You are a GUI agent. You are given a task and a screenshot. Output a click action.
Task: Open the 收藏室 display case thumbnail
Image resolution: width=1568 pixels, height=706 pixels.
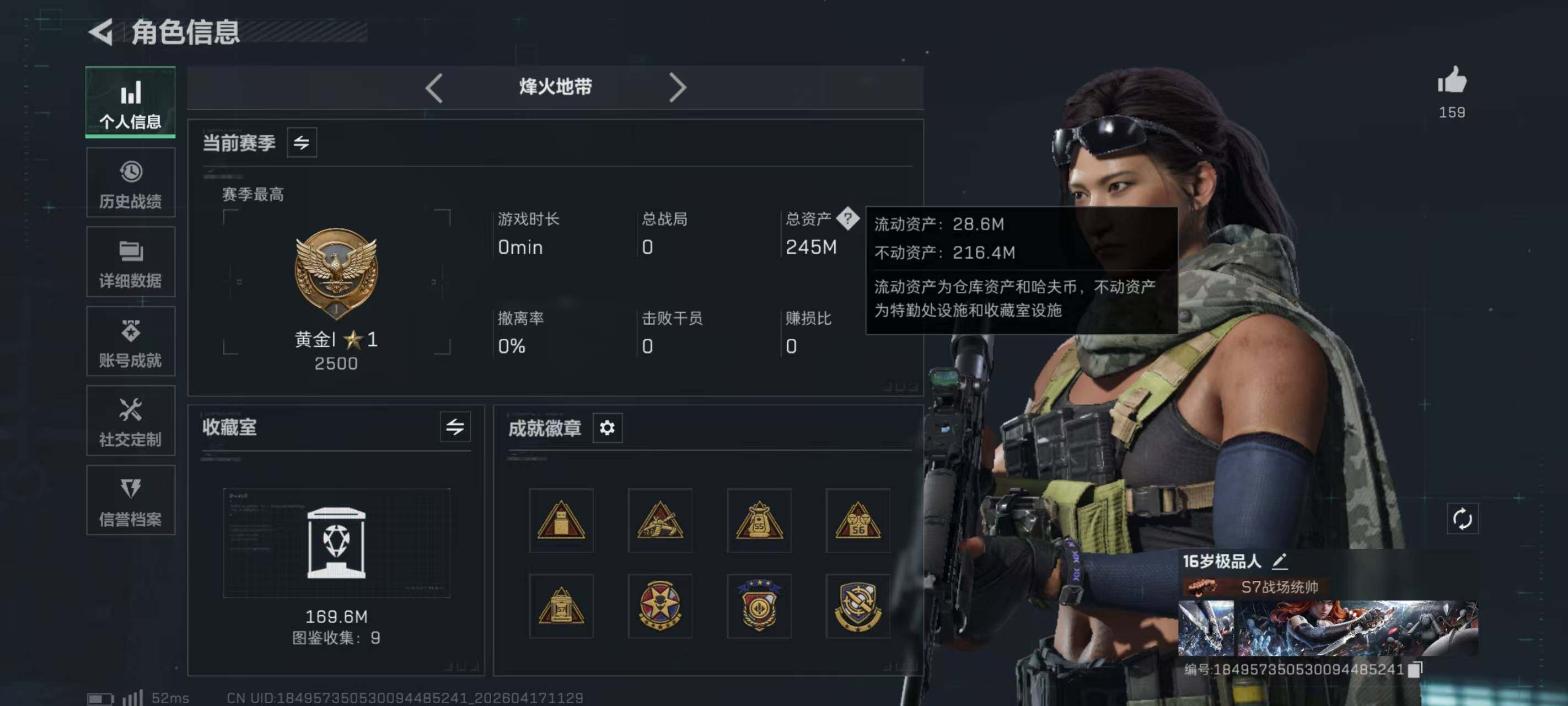tap(337, 543)
